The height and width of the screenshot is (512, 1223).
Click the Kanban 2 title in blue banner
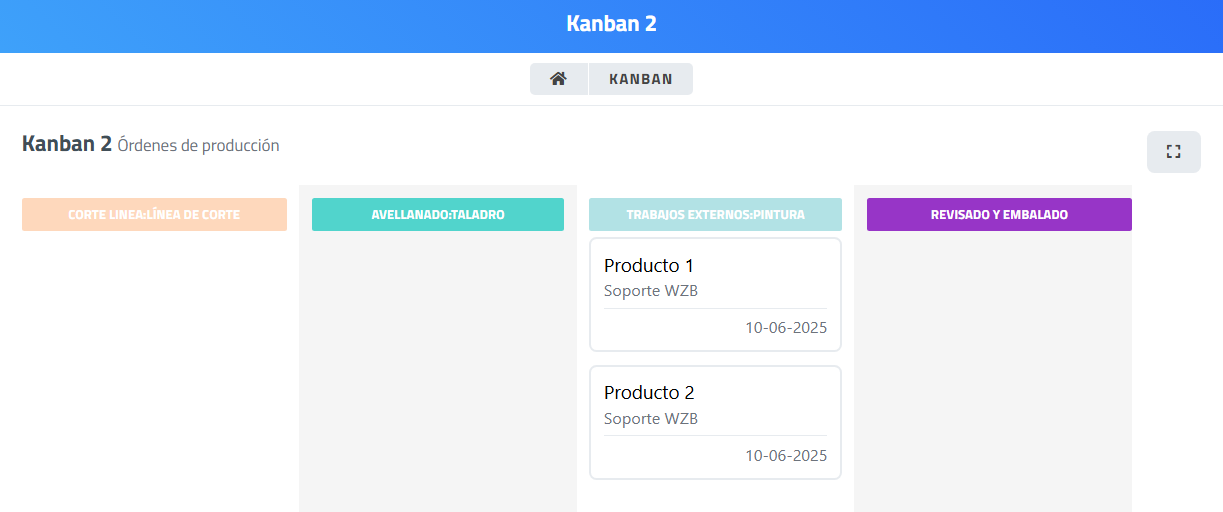point(611,24)
